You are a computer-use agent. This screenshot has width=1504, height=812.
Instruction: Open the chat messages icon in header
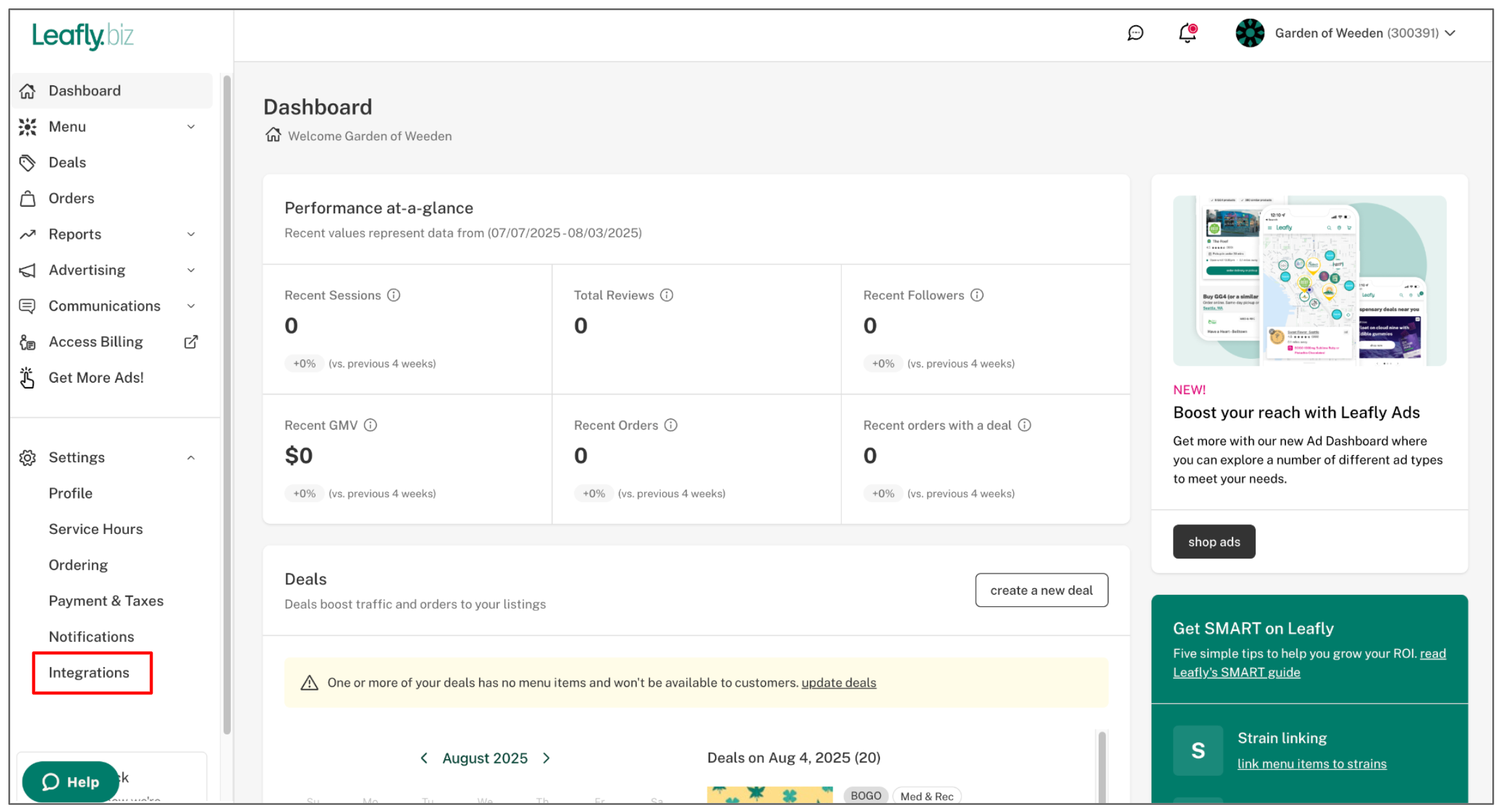(1135, 33)
